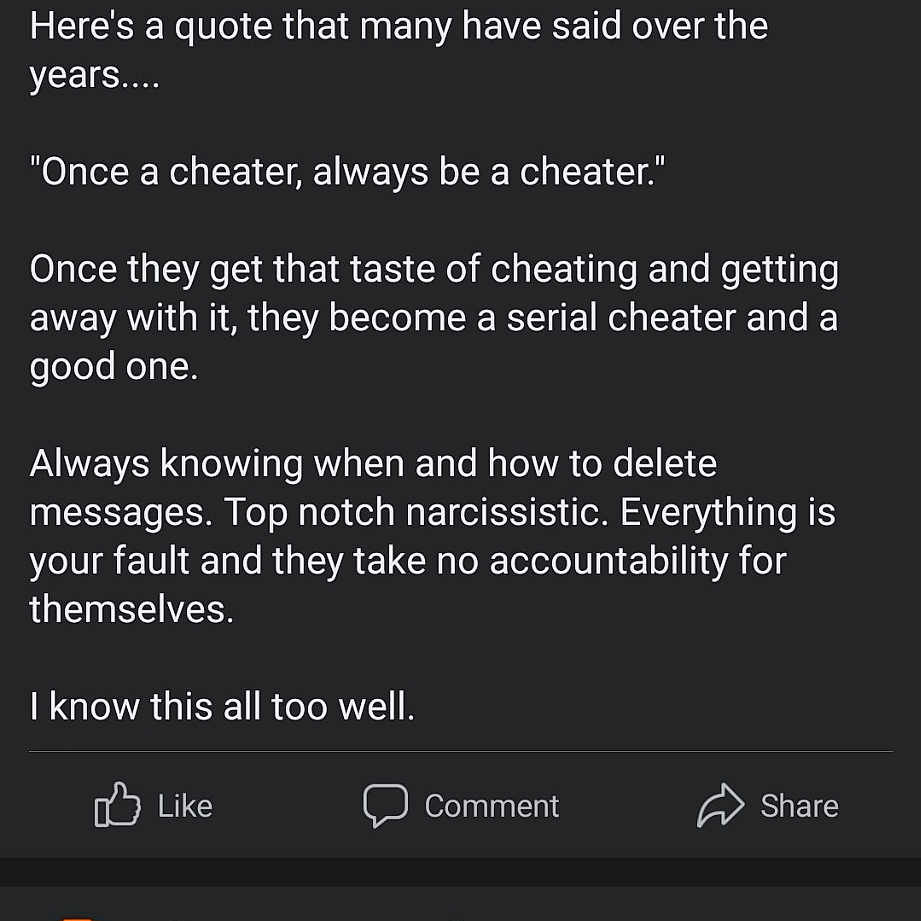The height and width of the screenshot is (921, 921).
Task: Click the word "years...." in the post
Action: [94, 75]
